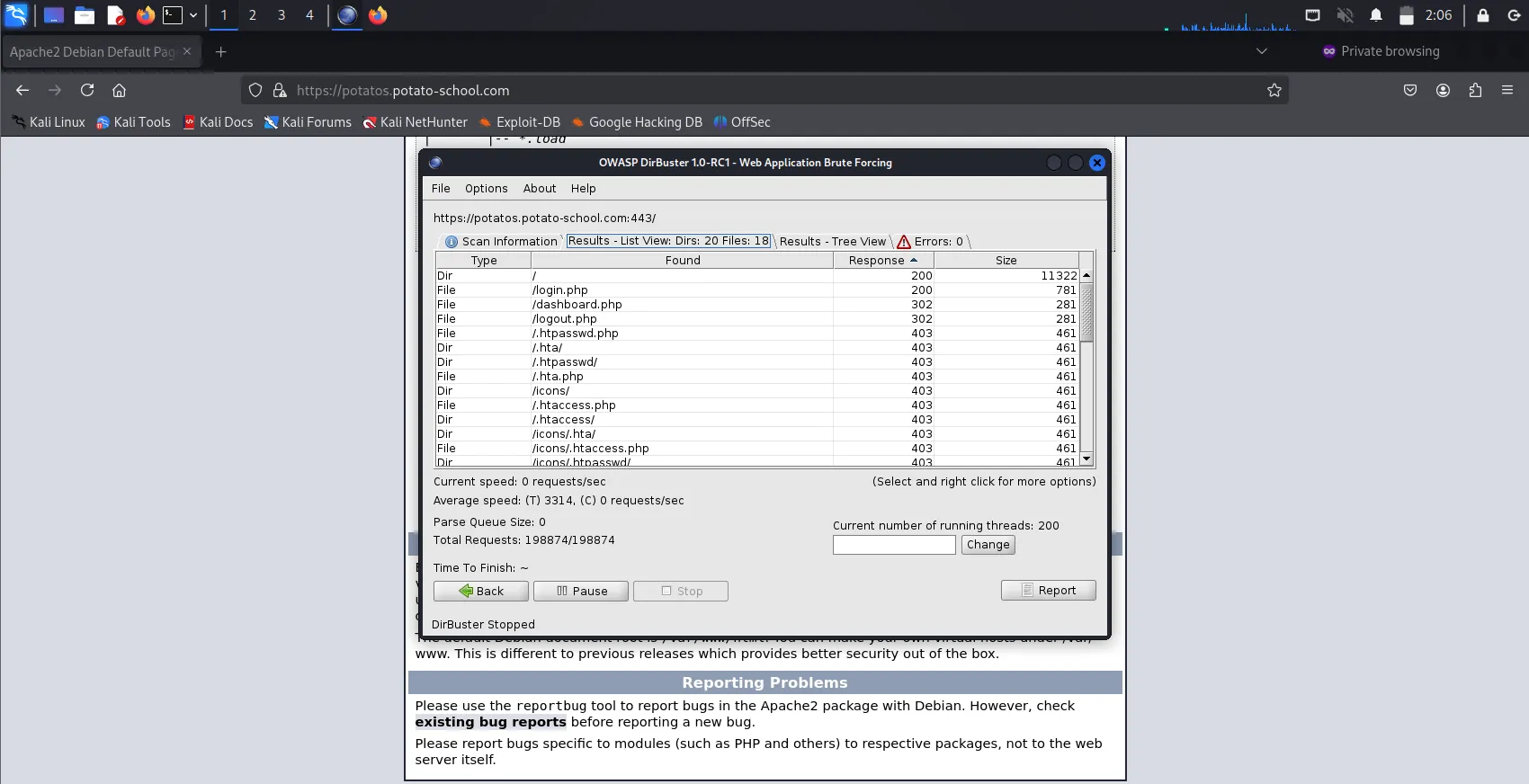
Task: Switch to workspace 2
Action: pyautogui.click(x=253, y=15)
